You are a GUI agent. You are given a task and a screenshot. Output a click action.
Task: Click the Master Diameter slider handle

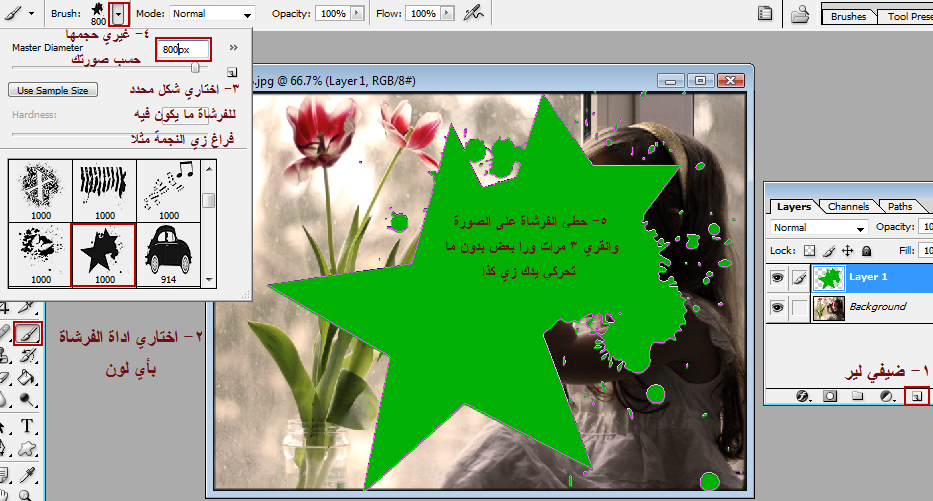pyautogui.click(x=196, y=67)
